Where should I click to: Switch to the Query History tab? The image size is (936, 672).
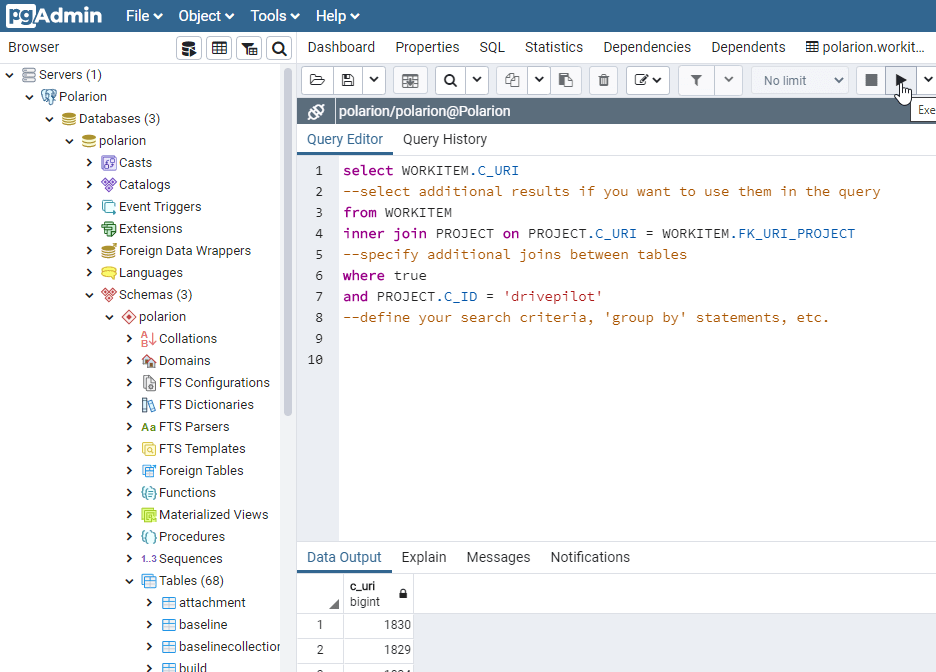coord(445,139)
